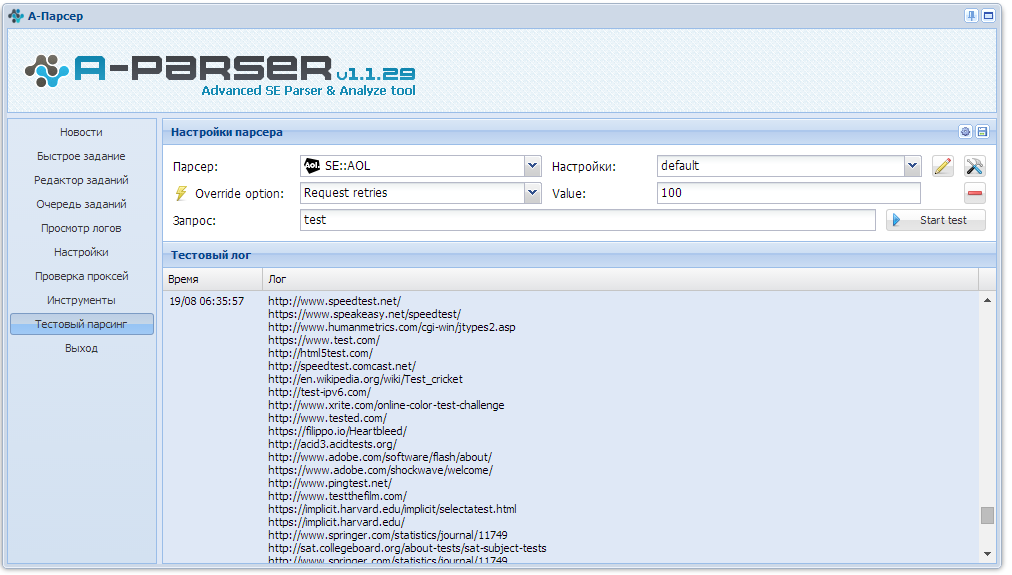
Task: Open the tools wrench-hammer settings icon
Action: point(975,166)
